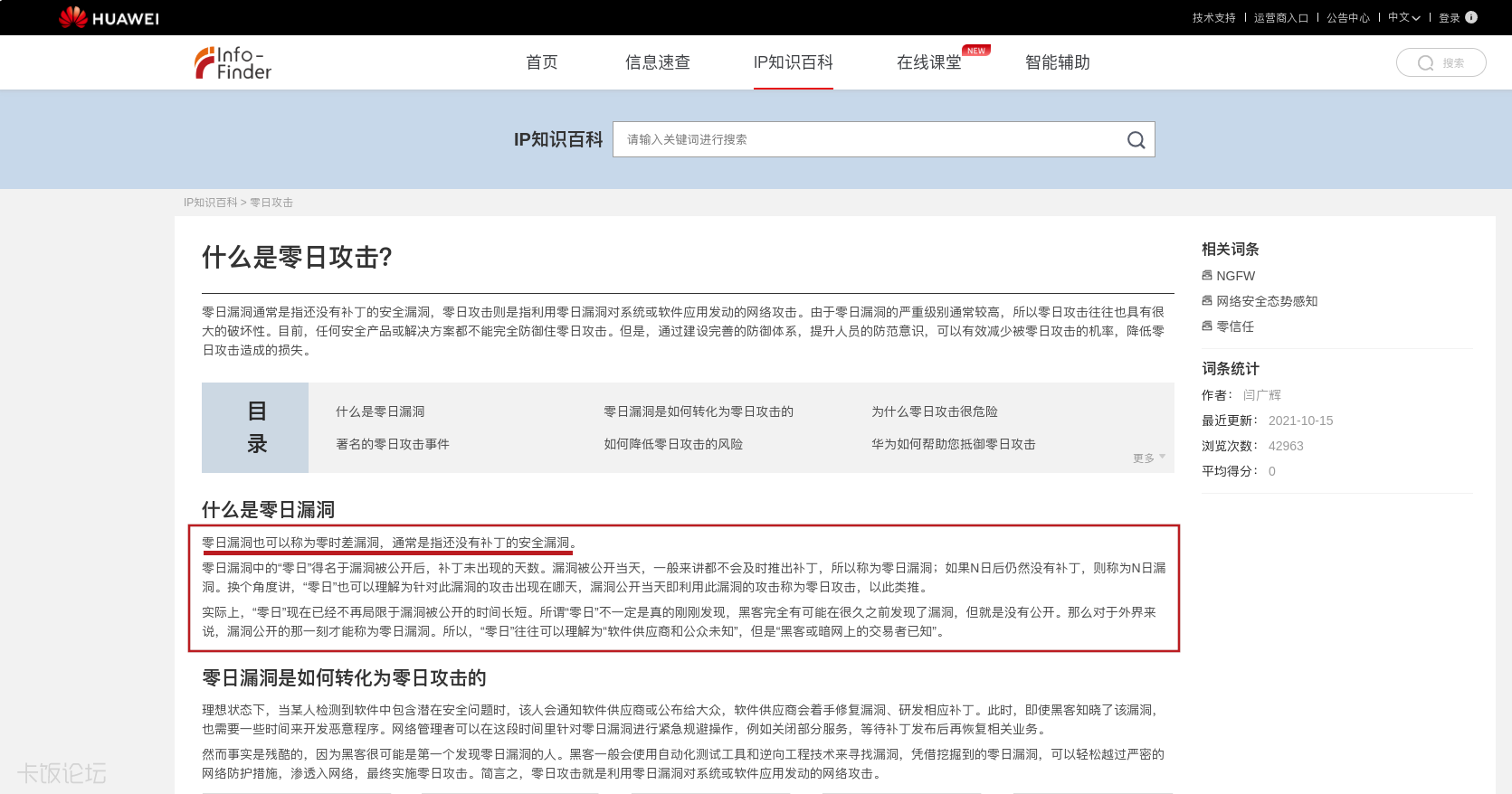Click the page title 什么是零日攻击?
The height and width of the screenshot is (794, 1512).
click(x=297, y=258)
